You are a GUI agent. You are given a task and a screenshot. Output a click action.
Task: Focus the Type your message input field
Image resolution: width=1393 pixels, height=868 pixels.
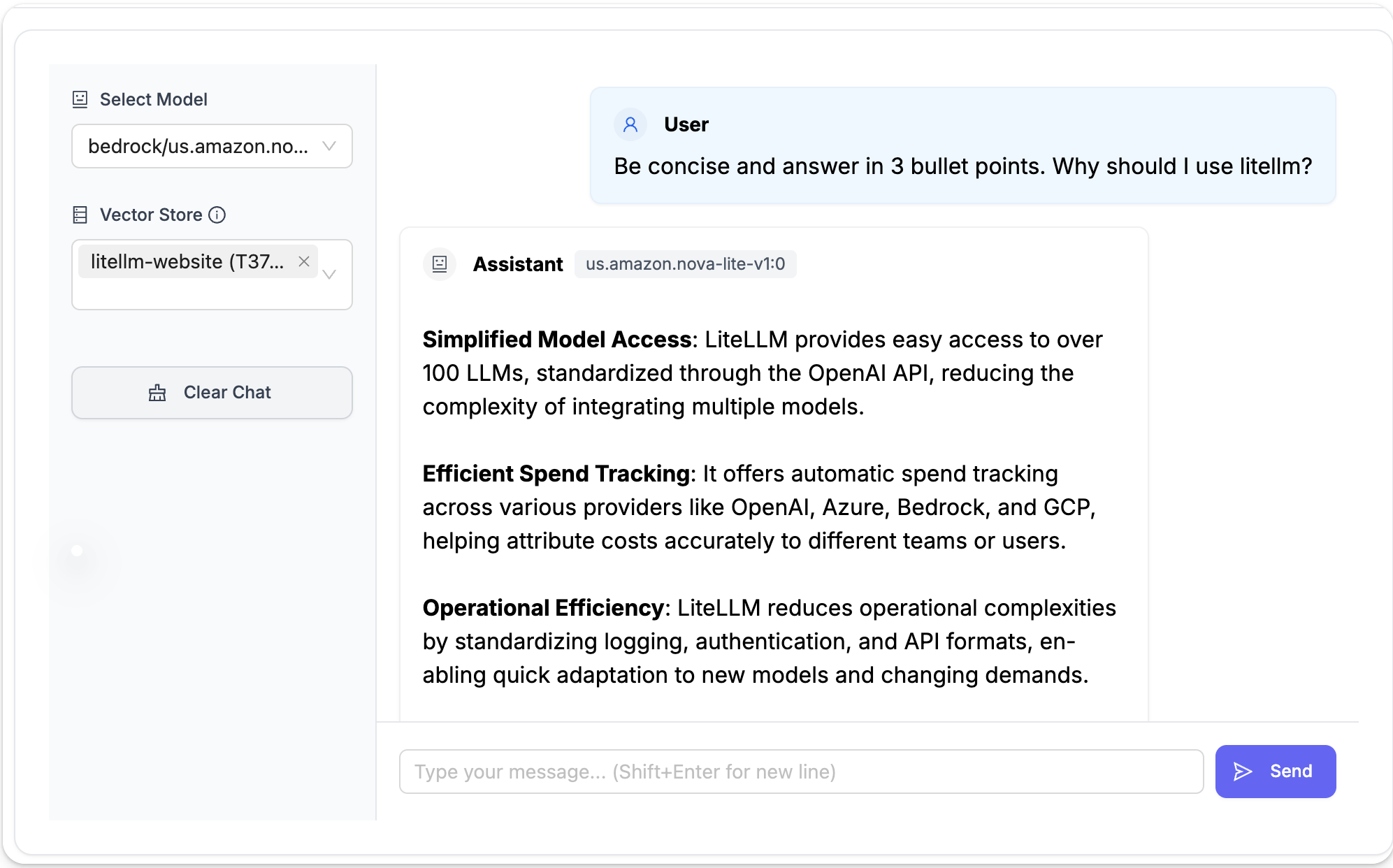(801, 772)
